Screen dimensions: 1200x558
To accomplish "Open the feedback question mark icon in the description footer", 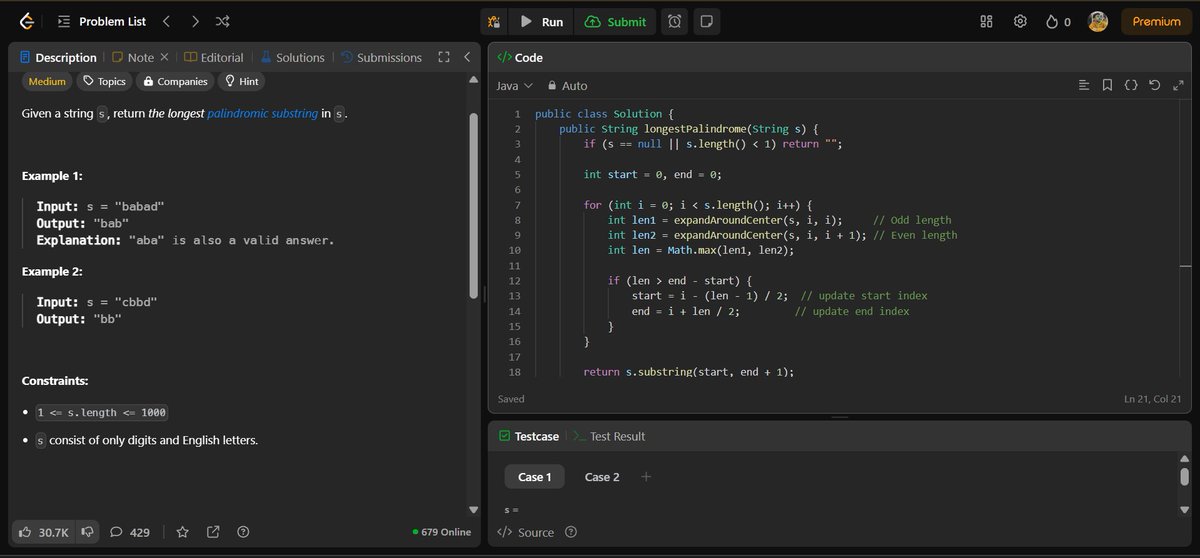I will coord(243,532).
